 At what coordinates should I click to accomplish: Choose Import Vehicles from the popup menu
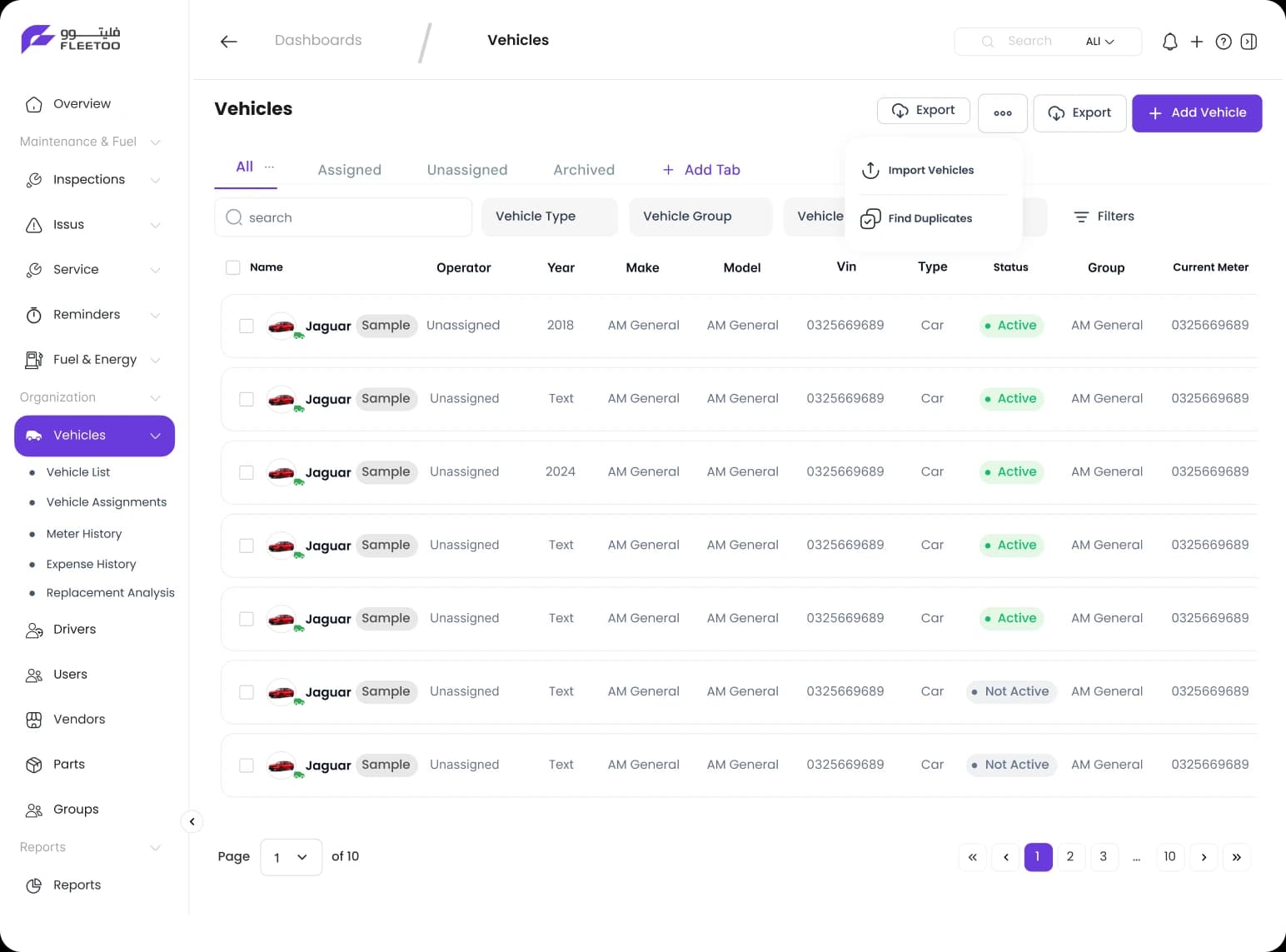click(x=930, y=170)
